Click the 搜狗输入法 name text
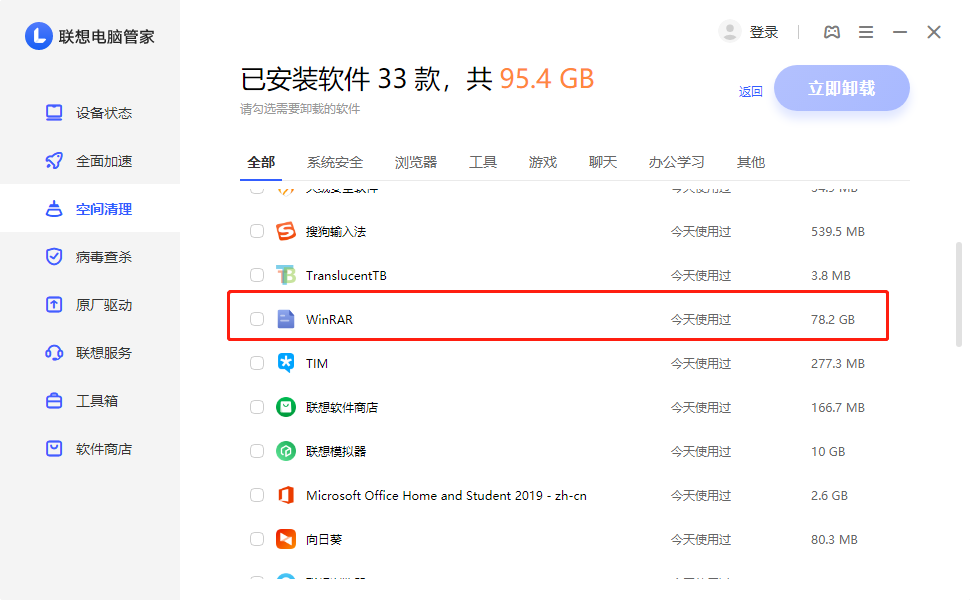Screen dimensions: 970x600 click(336, 231)
